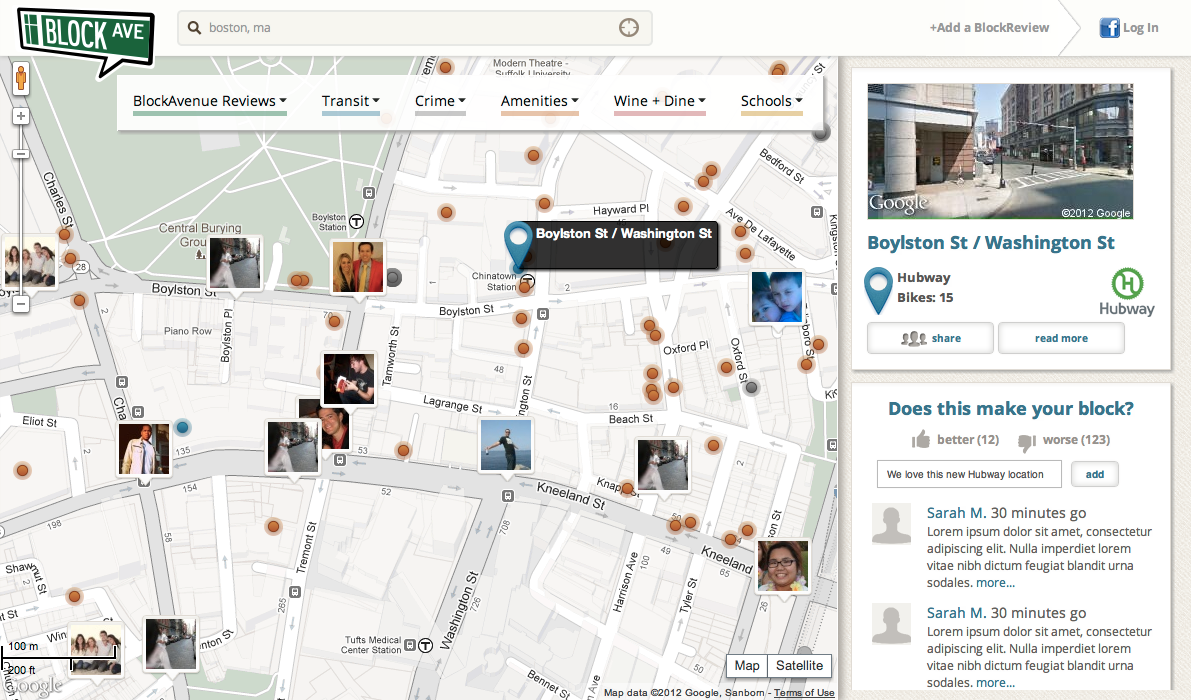Click the locate-me crosshair icon in search bar

point(628,28)
